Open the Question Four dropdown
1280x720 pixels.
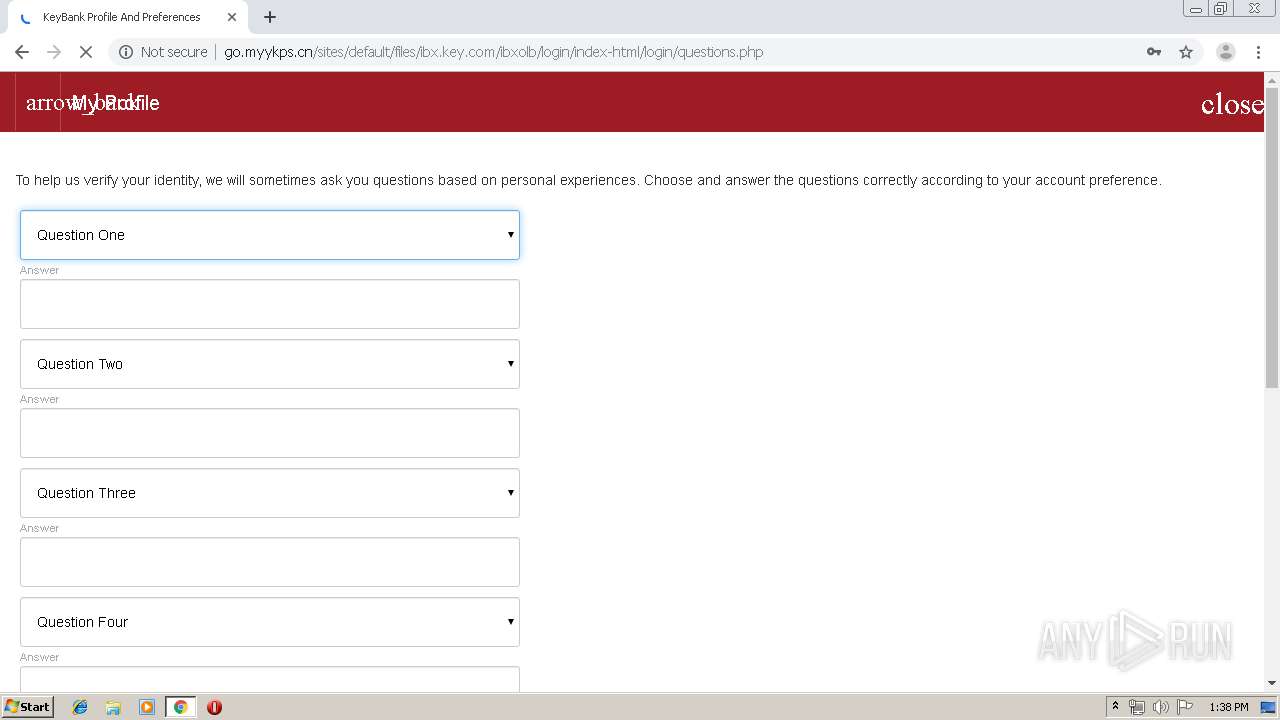(x=270, y=622)
